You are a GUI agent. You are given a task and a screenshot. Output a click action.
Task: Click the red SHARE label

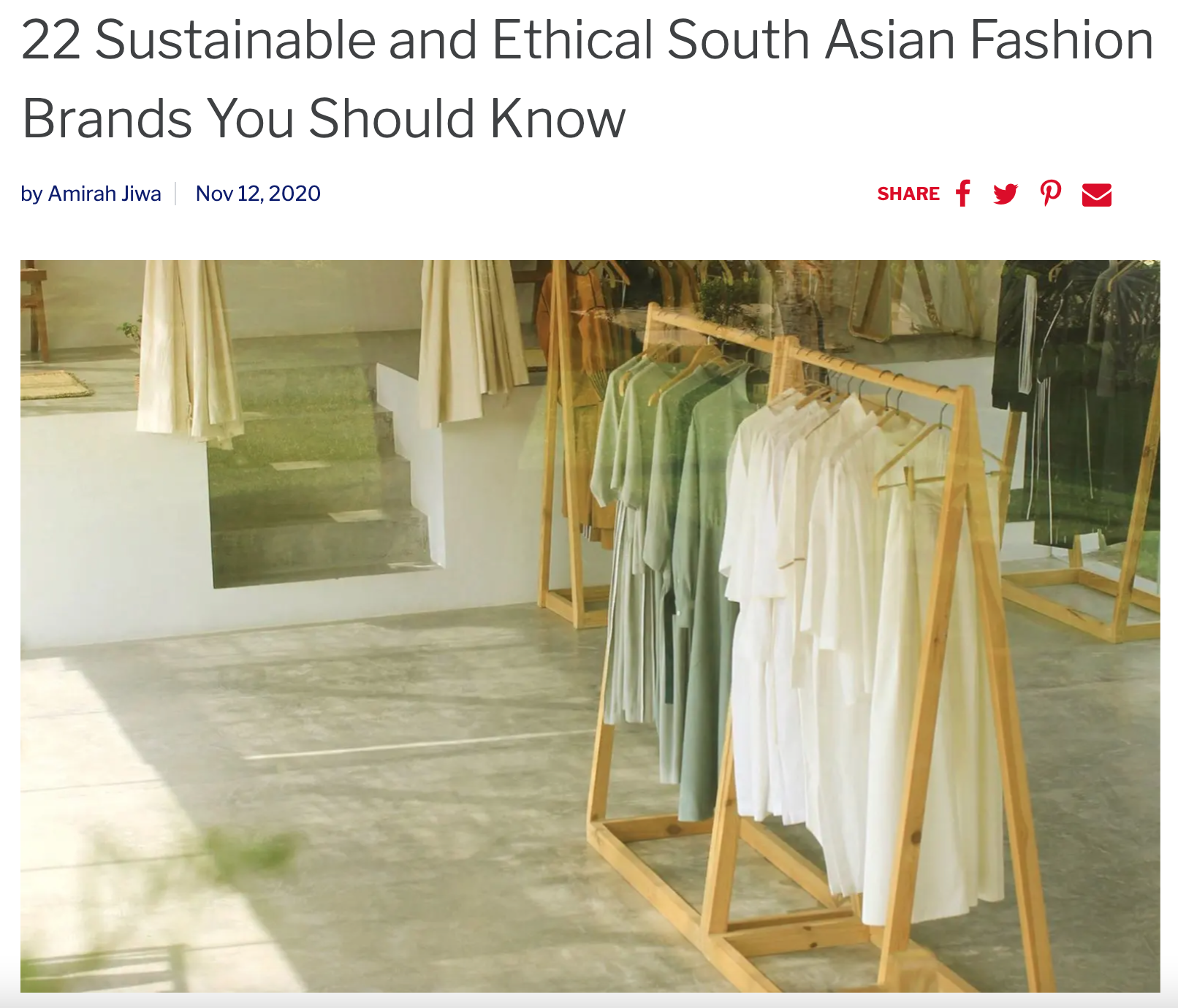(x=908, y=194)
